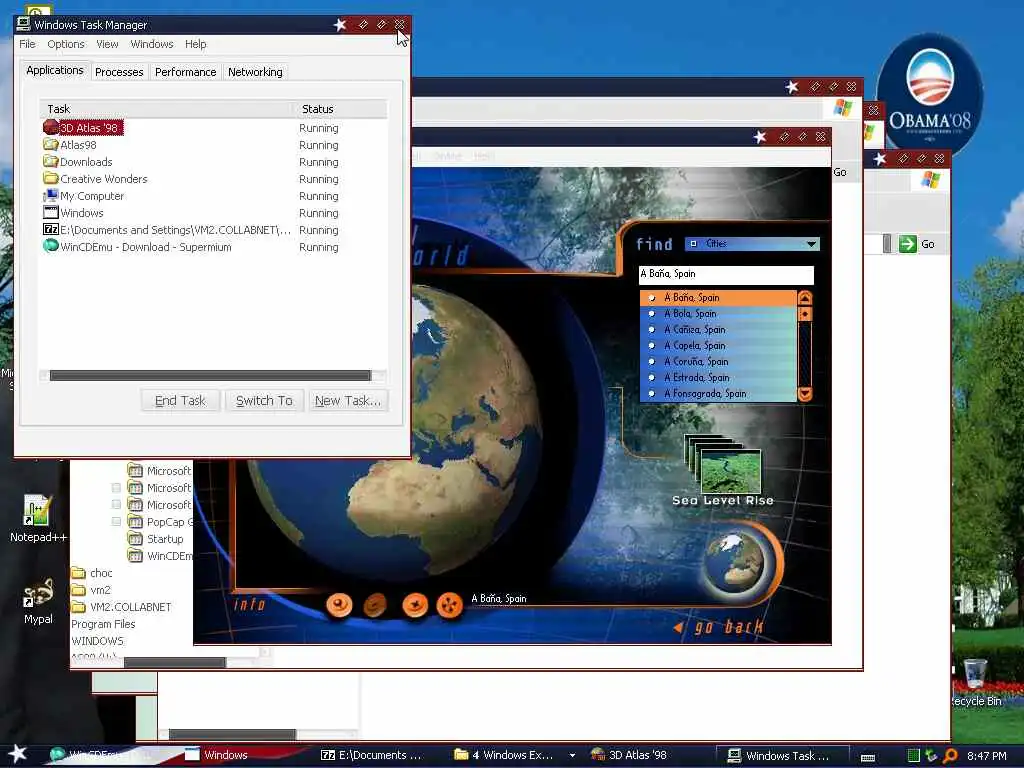Click the Status column header

point(340,109)
